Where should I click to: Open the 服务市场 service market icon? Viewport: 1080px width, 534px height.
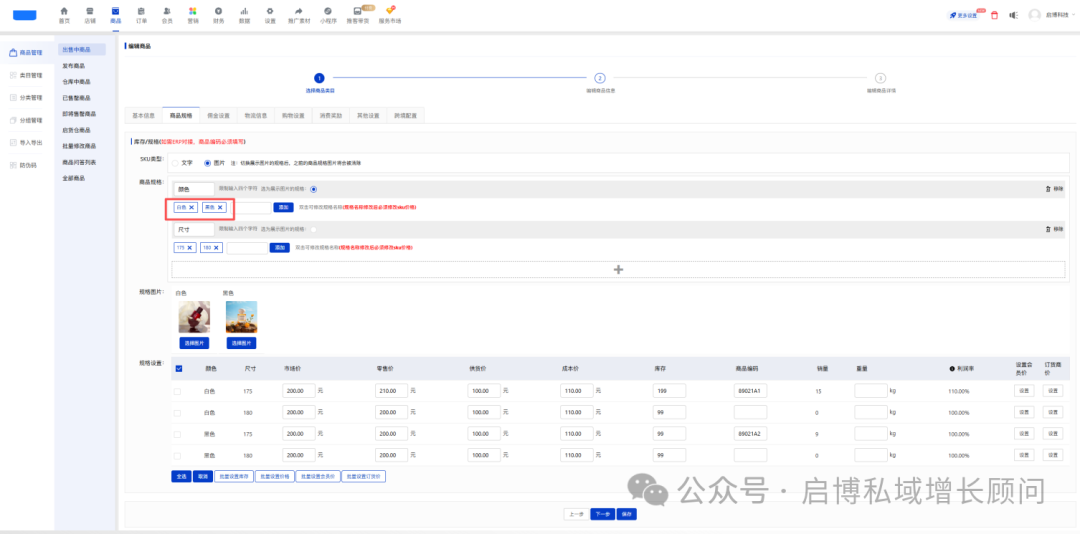click(x=390, y=11)
